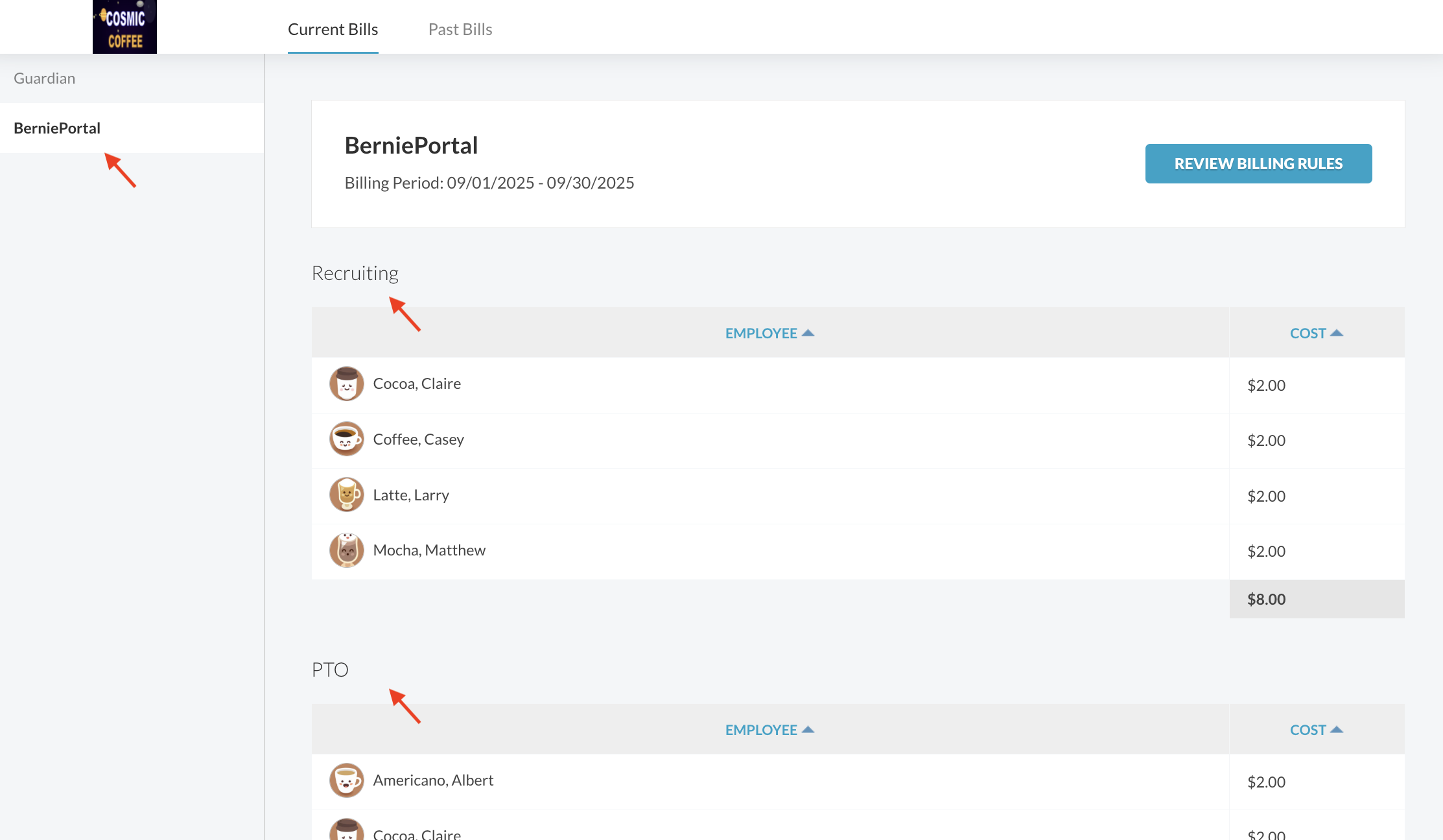
Task: Click Claire Cocoa's $2.00 Recruiting cost
Action: click(x=1266, y=386)
